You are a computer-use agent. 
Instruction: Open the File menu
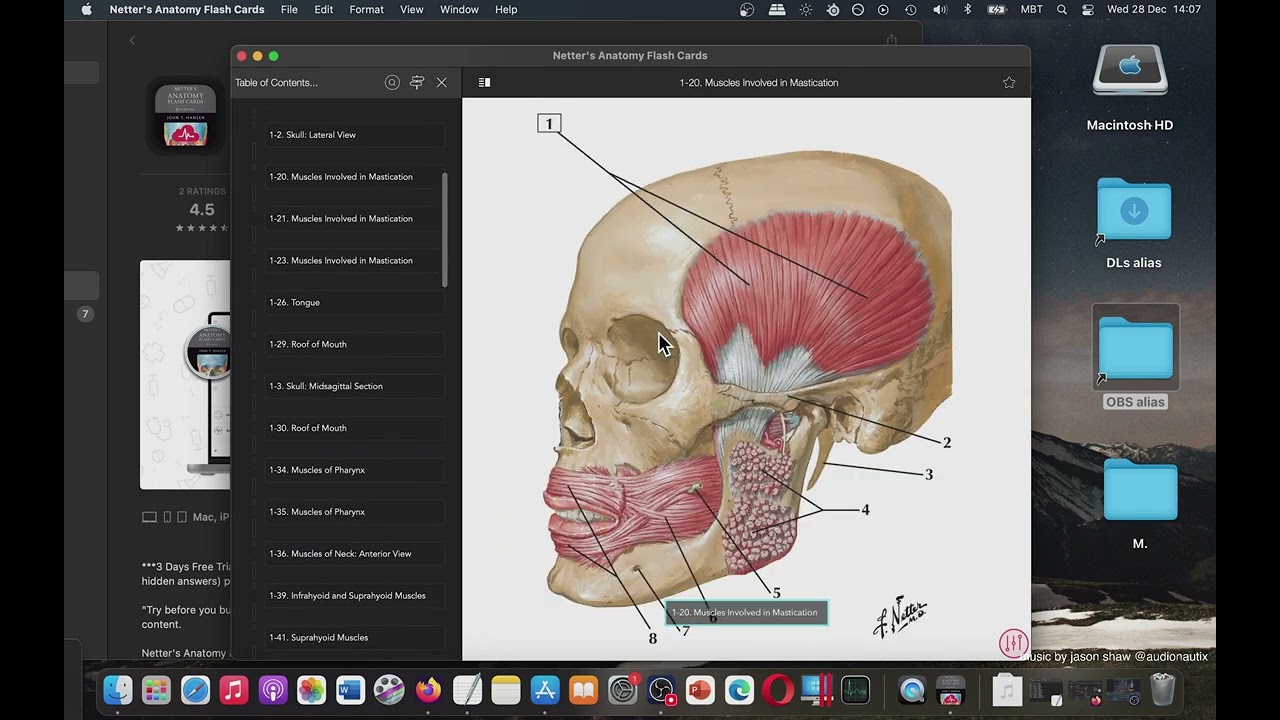(289, 10)
